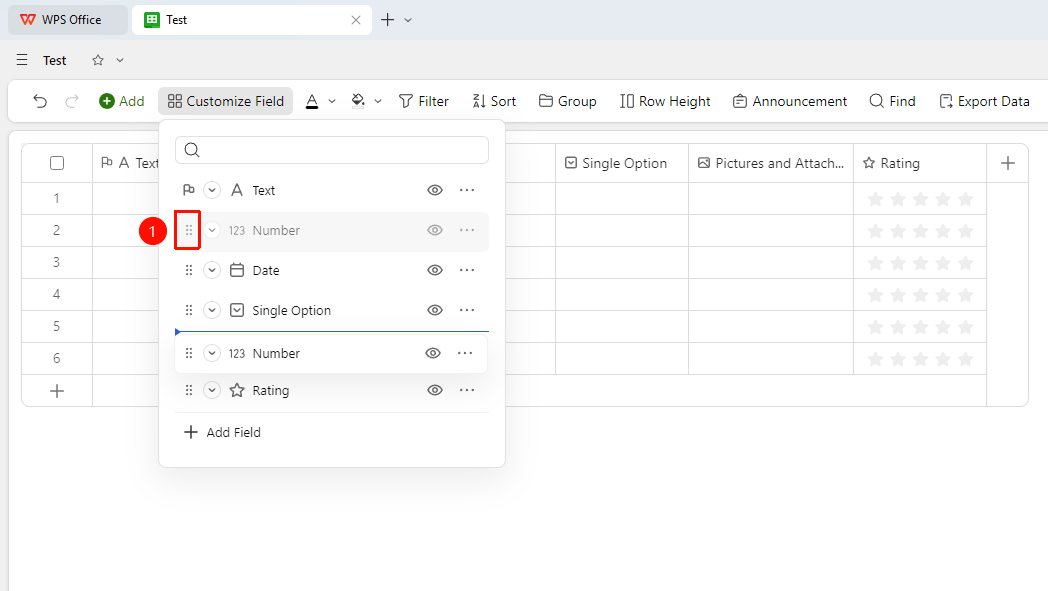Image resolution: width=1048 pixels, height=591 pixels.
Task: Hide the Rating field via eye icon
Action: pyautogui.click(x=435, y=390)
